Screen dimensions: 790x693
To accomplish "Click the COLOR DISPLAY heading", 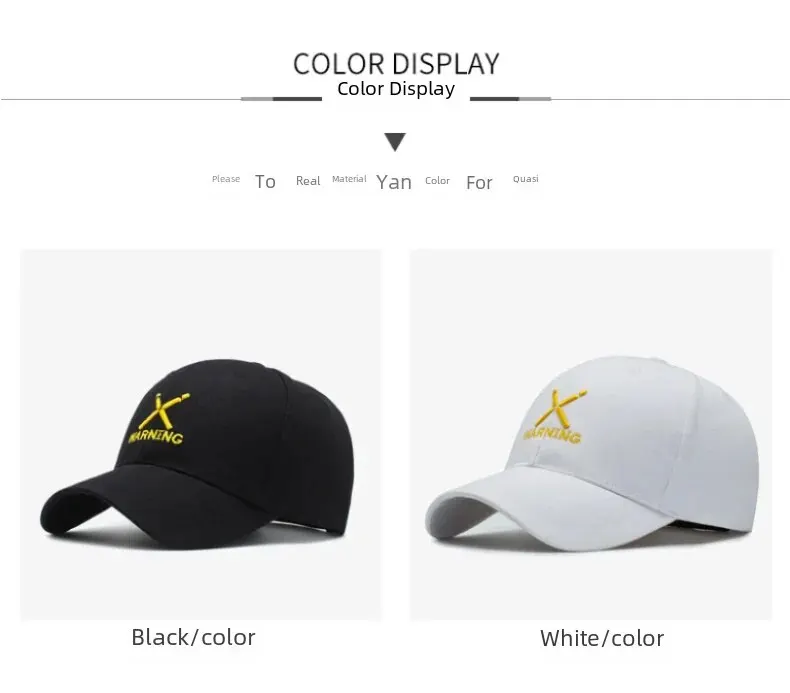I will click(396, 64).
